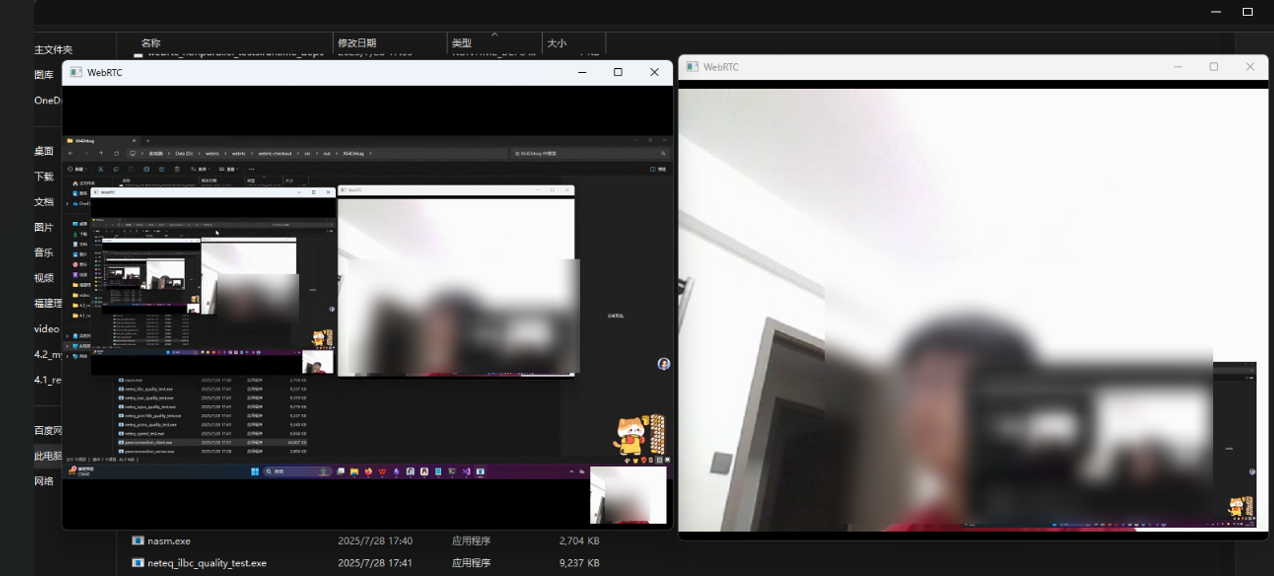Screen dimensions: 1274x576
Task: Click the nasm.exe file icon
Action: pos(138,541)
